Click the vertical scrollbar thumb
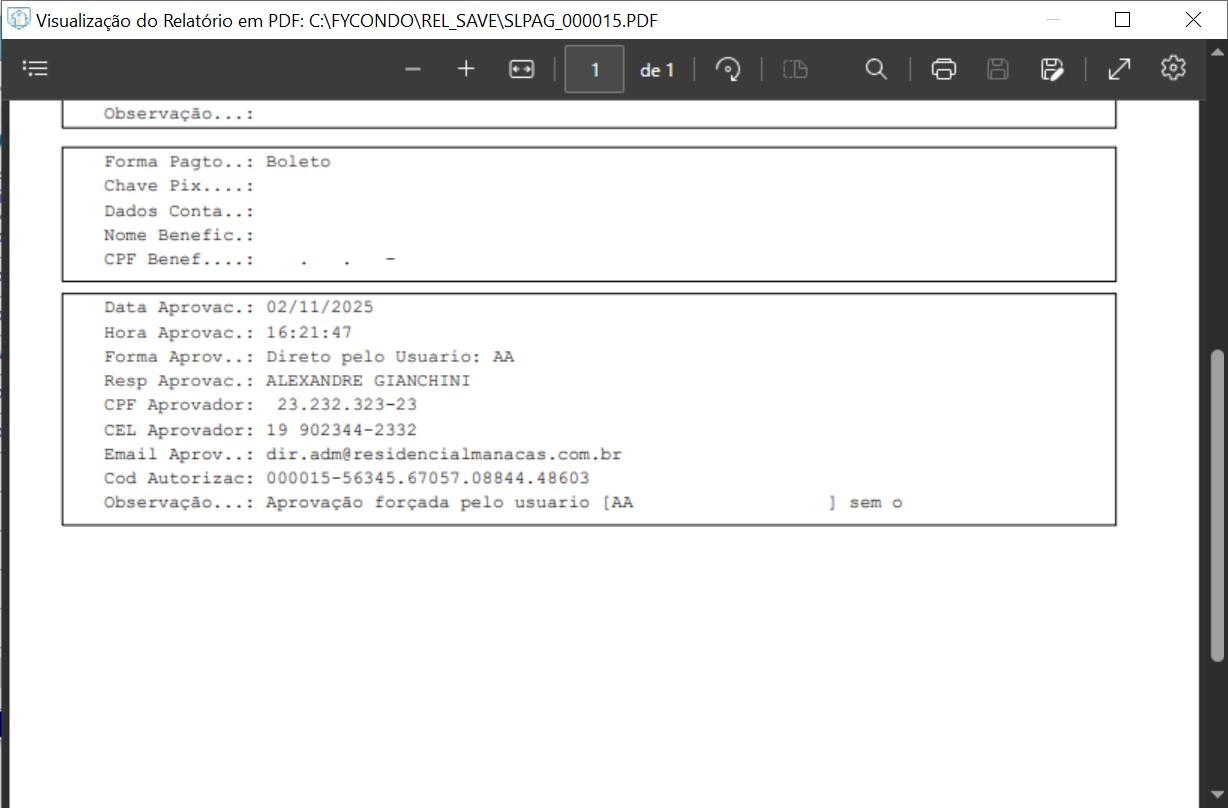Image resolution: width=1228 pixels, height=808 pixels. click(1217, 505)
